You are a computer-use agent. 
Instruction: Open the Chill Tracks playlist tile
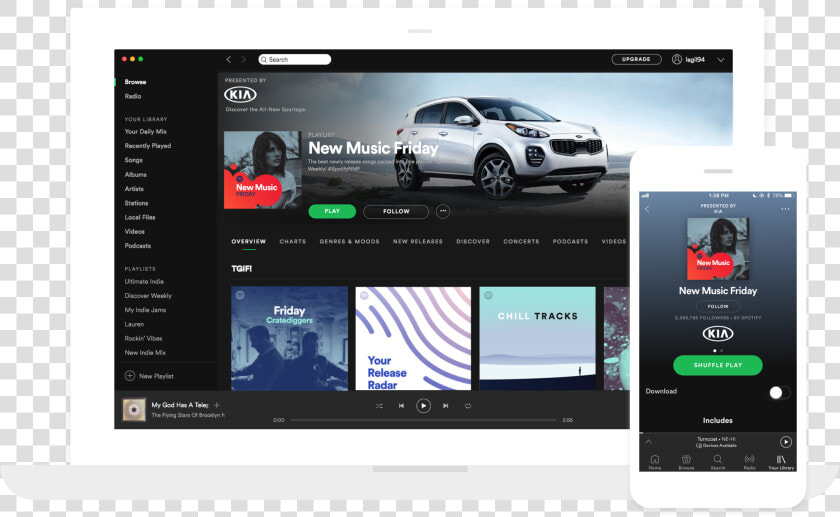[x=537, y=339]
